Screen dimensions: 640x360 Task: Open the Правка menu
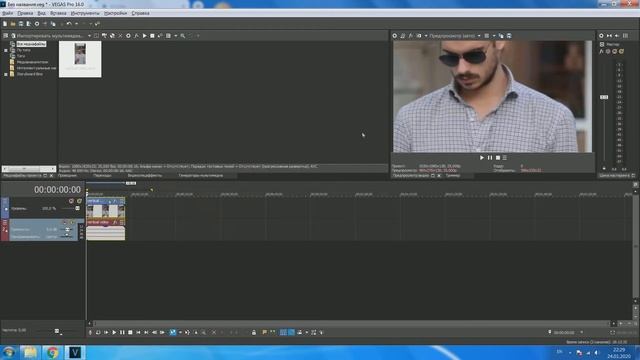(25, 13)
